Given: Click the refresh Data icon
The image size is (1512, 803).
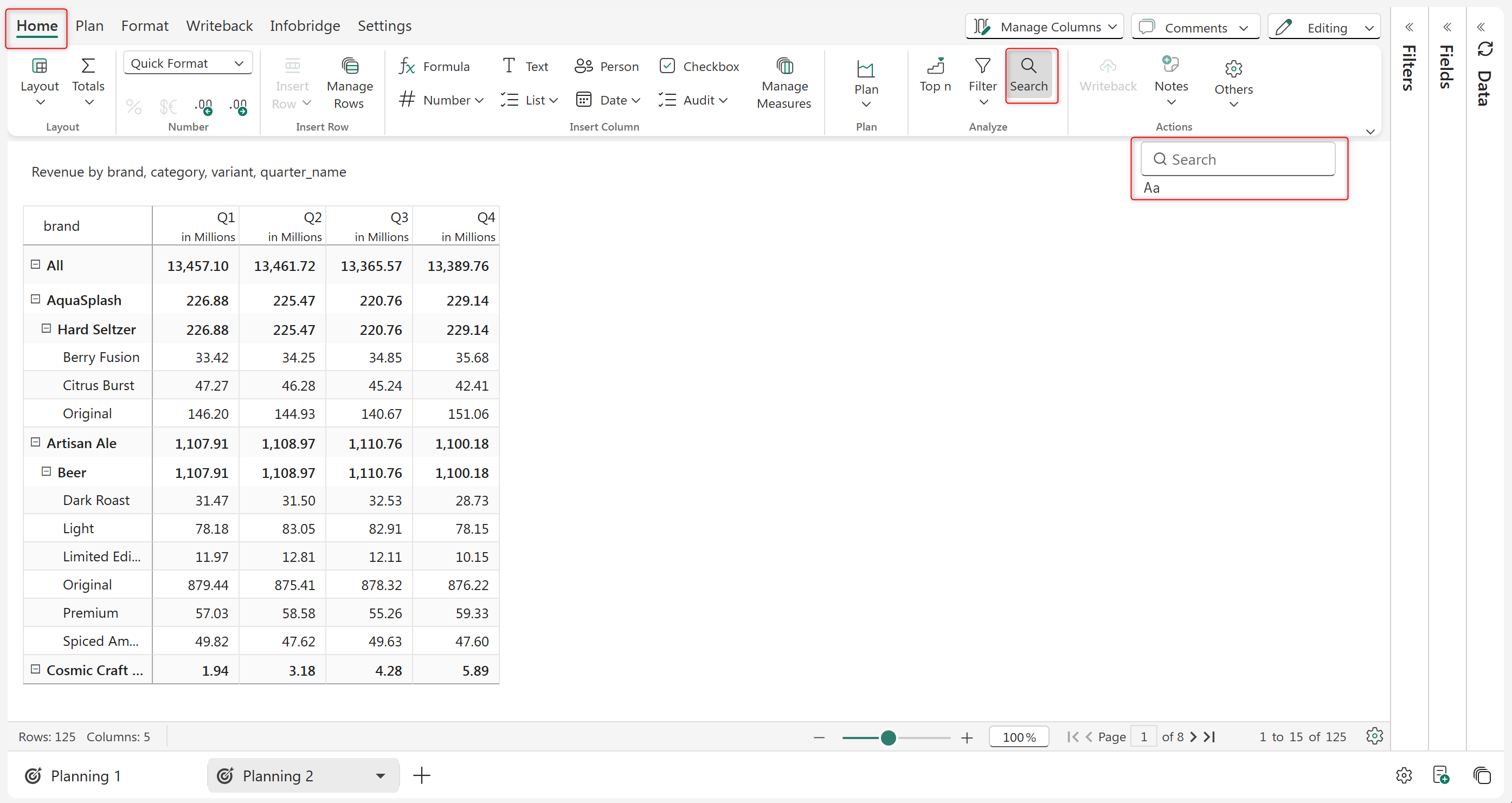Looking at the screenshot, I should [1484, 49].
